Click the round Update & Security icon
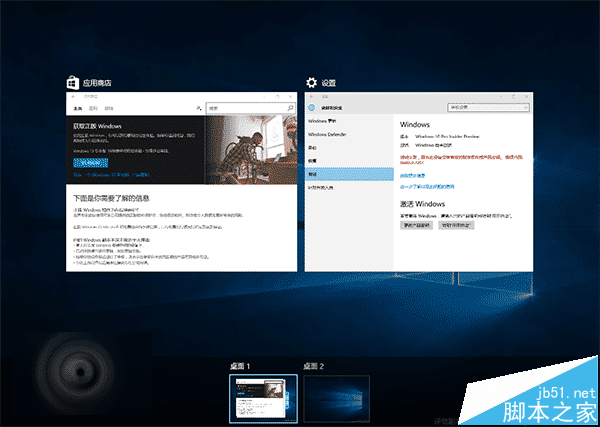Viewport: 600px width, 427px height. click(x=312, y=107)
